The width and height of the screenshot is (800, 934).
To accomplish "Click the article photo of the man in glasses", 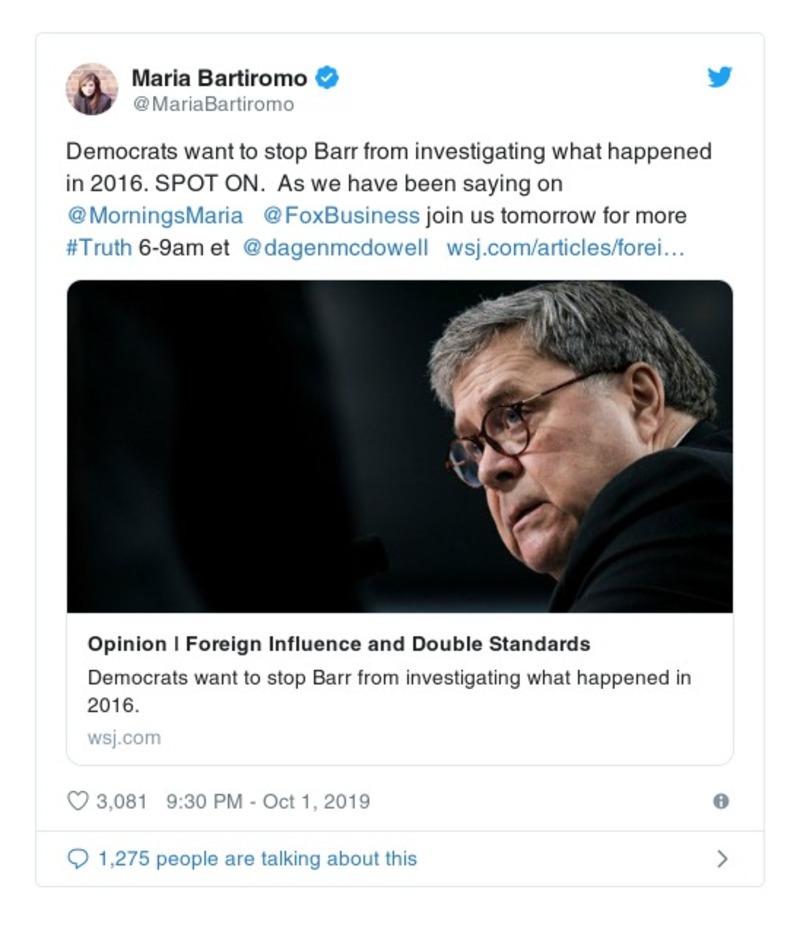I will pos(400,446).
